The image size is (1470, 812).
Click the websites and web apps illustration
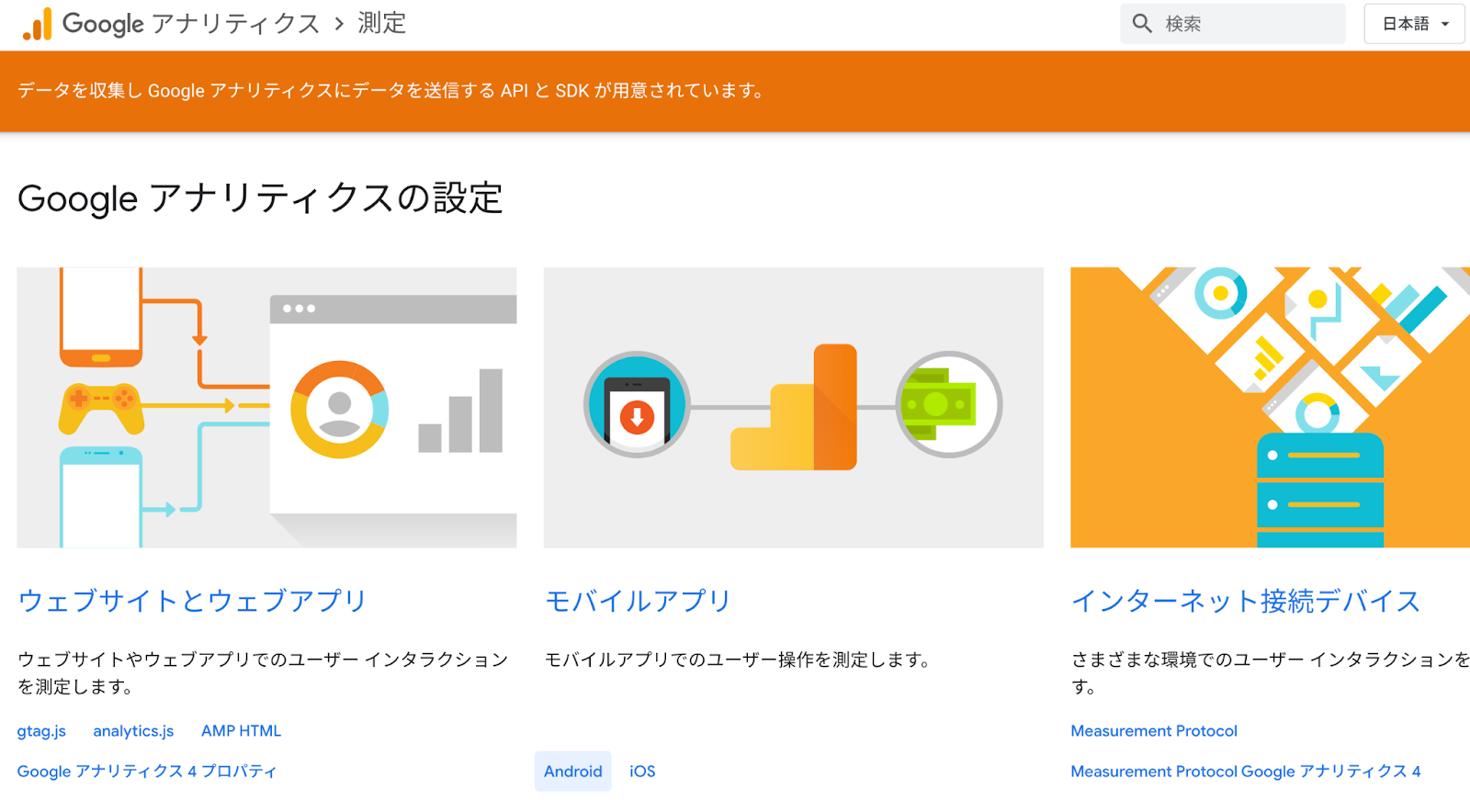(266, 408)
